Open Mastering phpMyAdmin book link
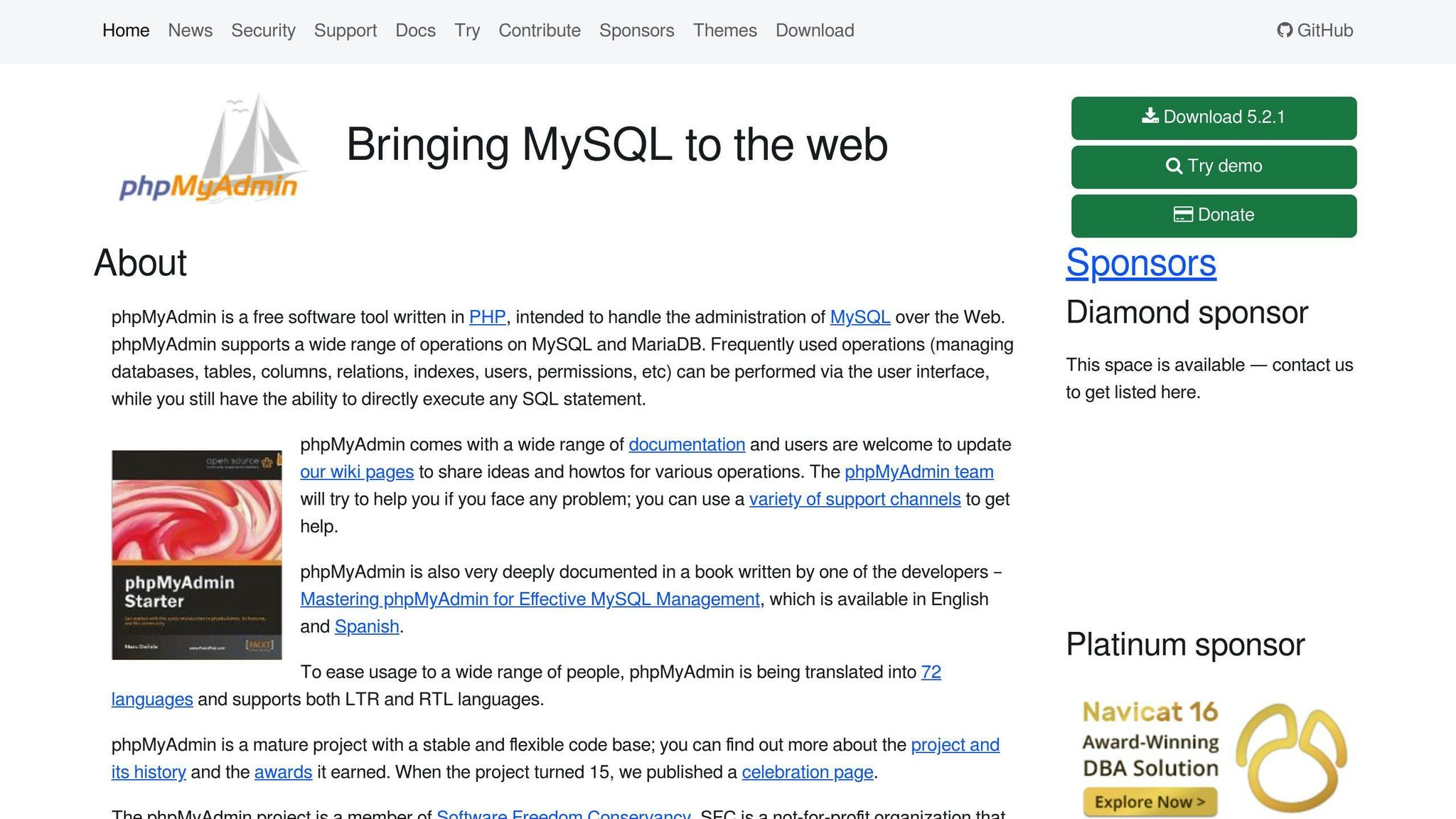The height and width of the screenshot is (819, 1456). click(x=530, y=599)
